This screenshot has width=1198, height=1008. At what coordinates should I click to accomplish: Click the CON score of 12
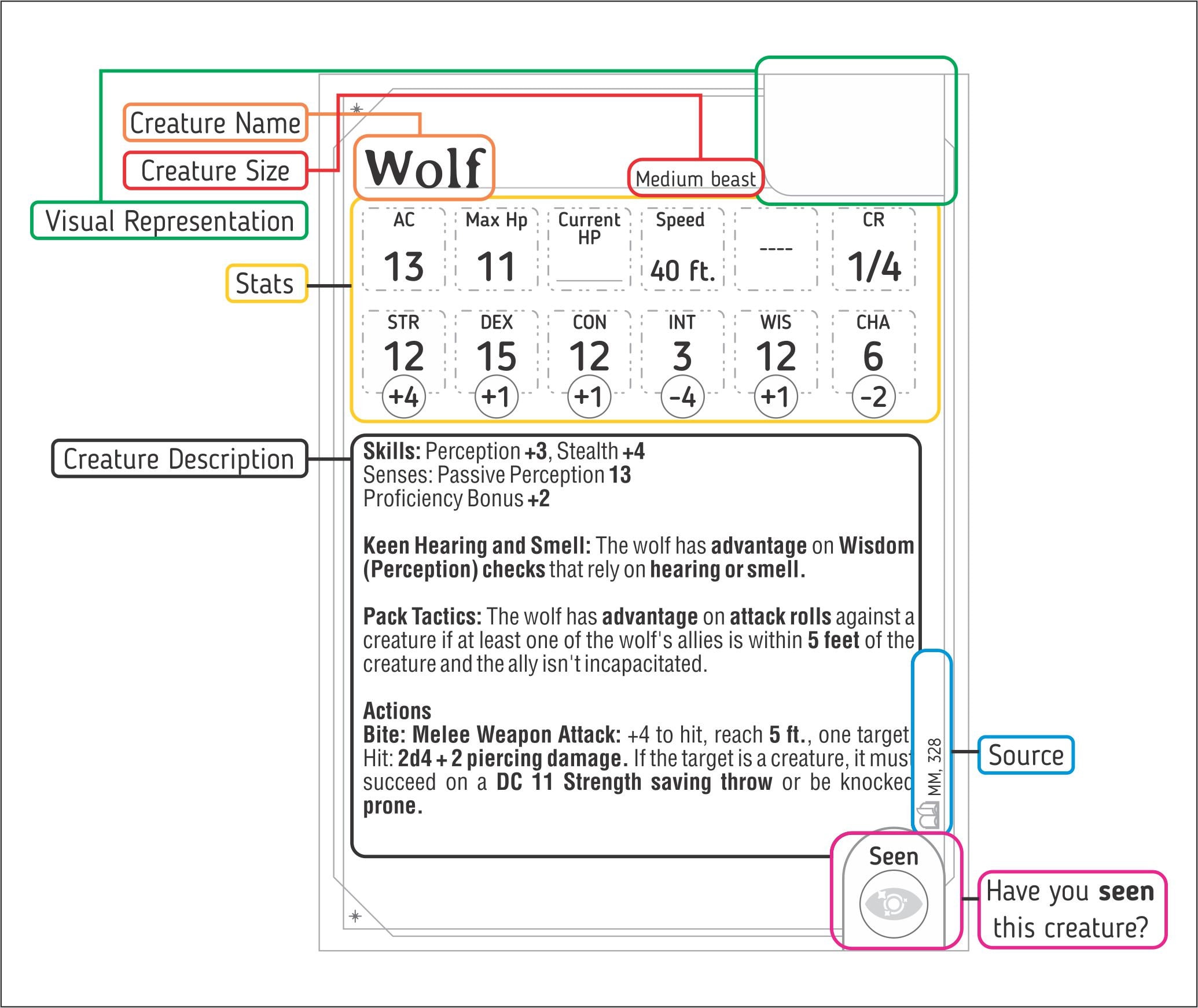coord(589,356)
